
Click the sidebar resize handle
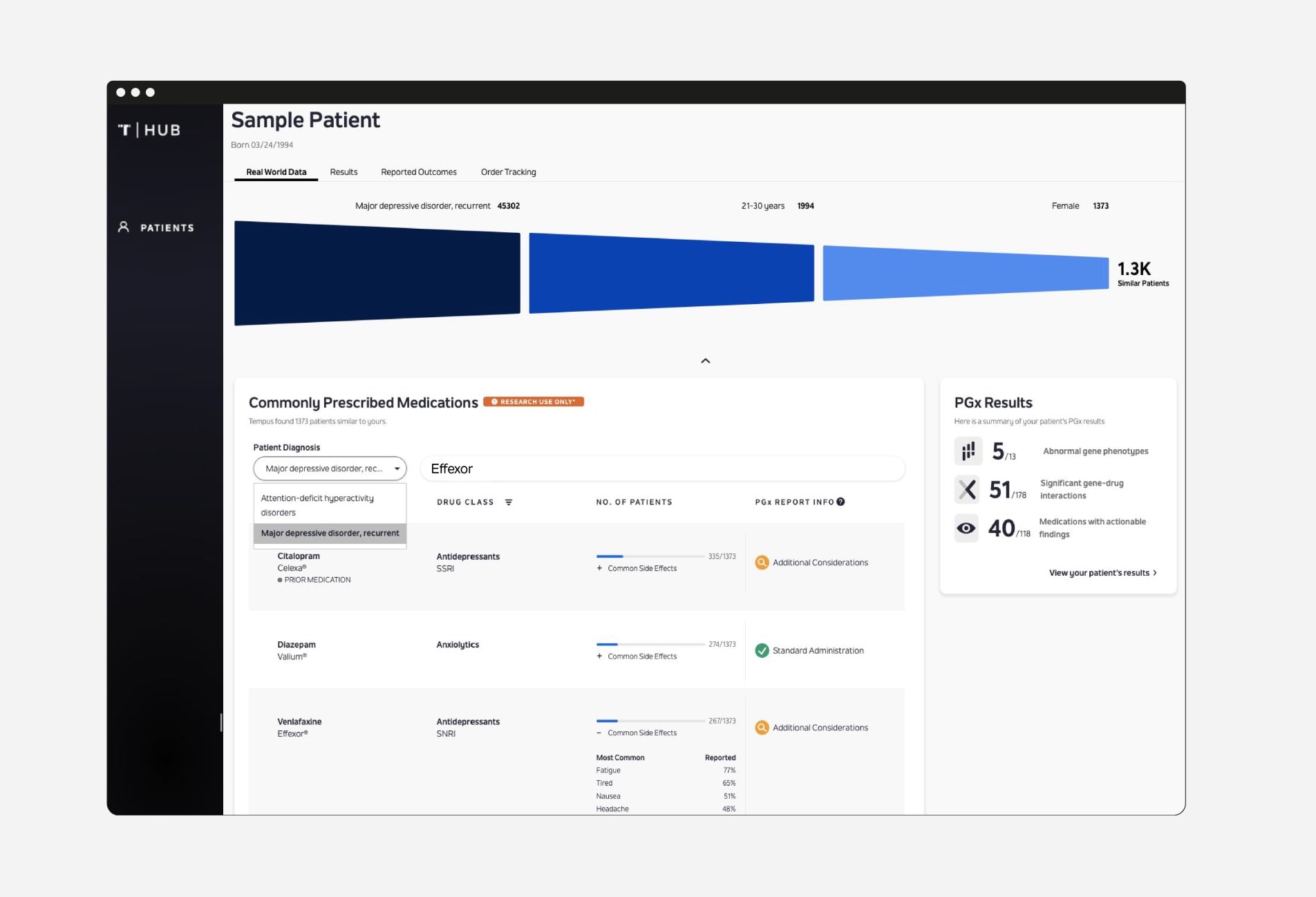[x=221, y=722]
